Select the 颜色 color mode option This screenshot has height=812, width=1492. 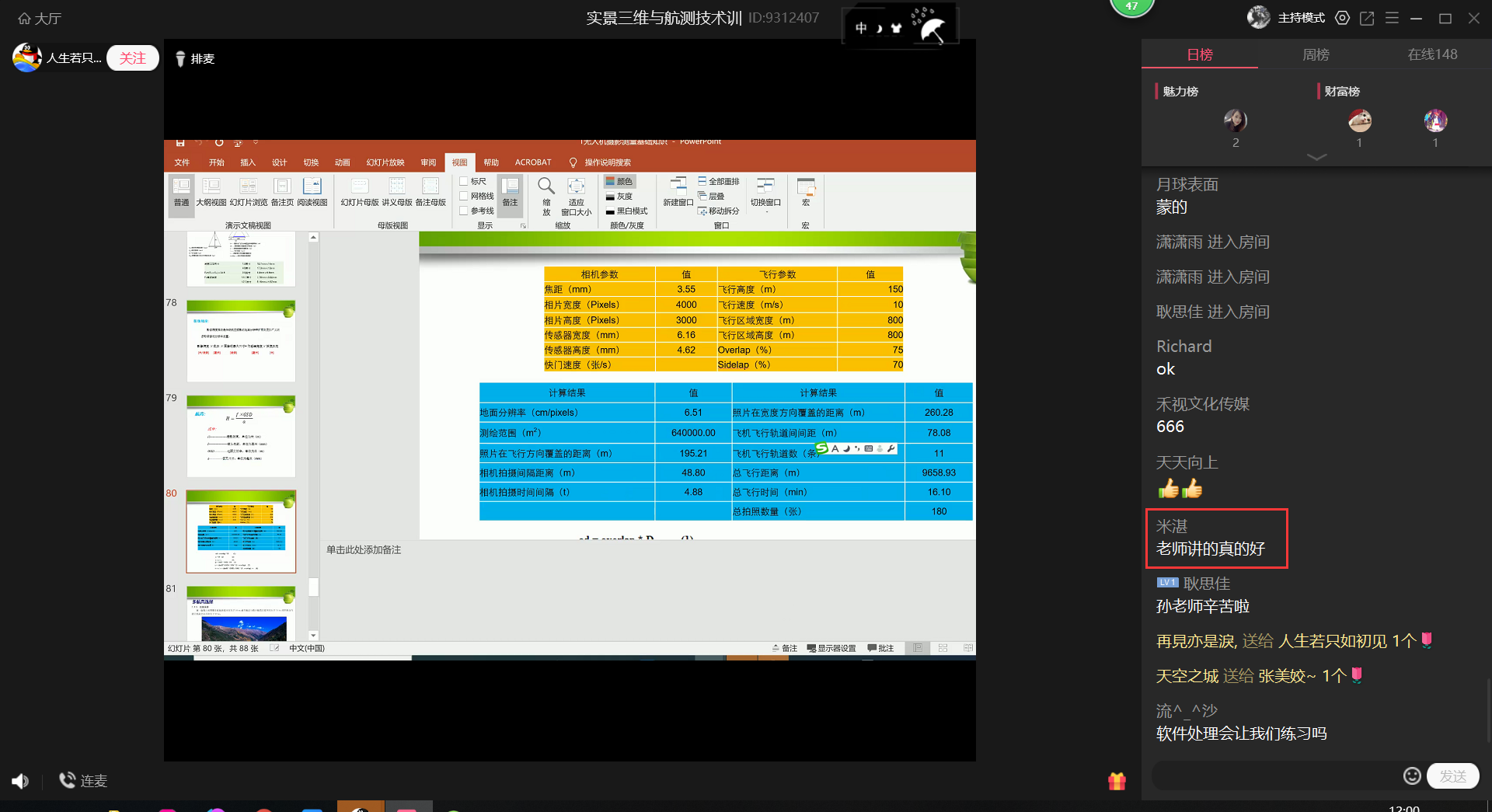tap(619, 181)
